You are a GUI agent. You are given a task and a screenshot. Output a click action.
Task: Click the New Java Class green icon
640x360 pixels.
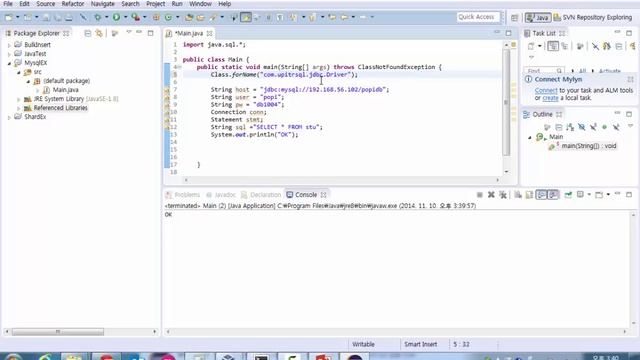[168, 18]
